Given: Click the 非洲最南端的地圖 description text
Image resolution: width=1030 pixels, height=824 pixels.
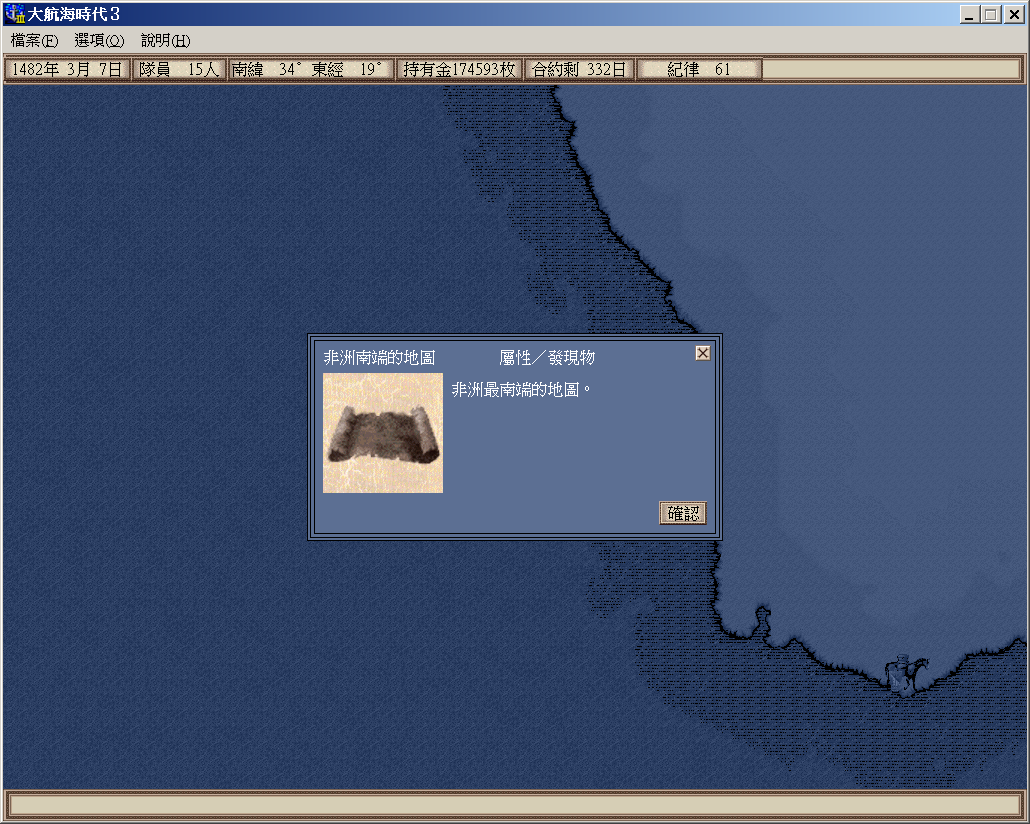Looking at the screenshot, I should coord(521,389).
